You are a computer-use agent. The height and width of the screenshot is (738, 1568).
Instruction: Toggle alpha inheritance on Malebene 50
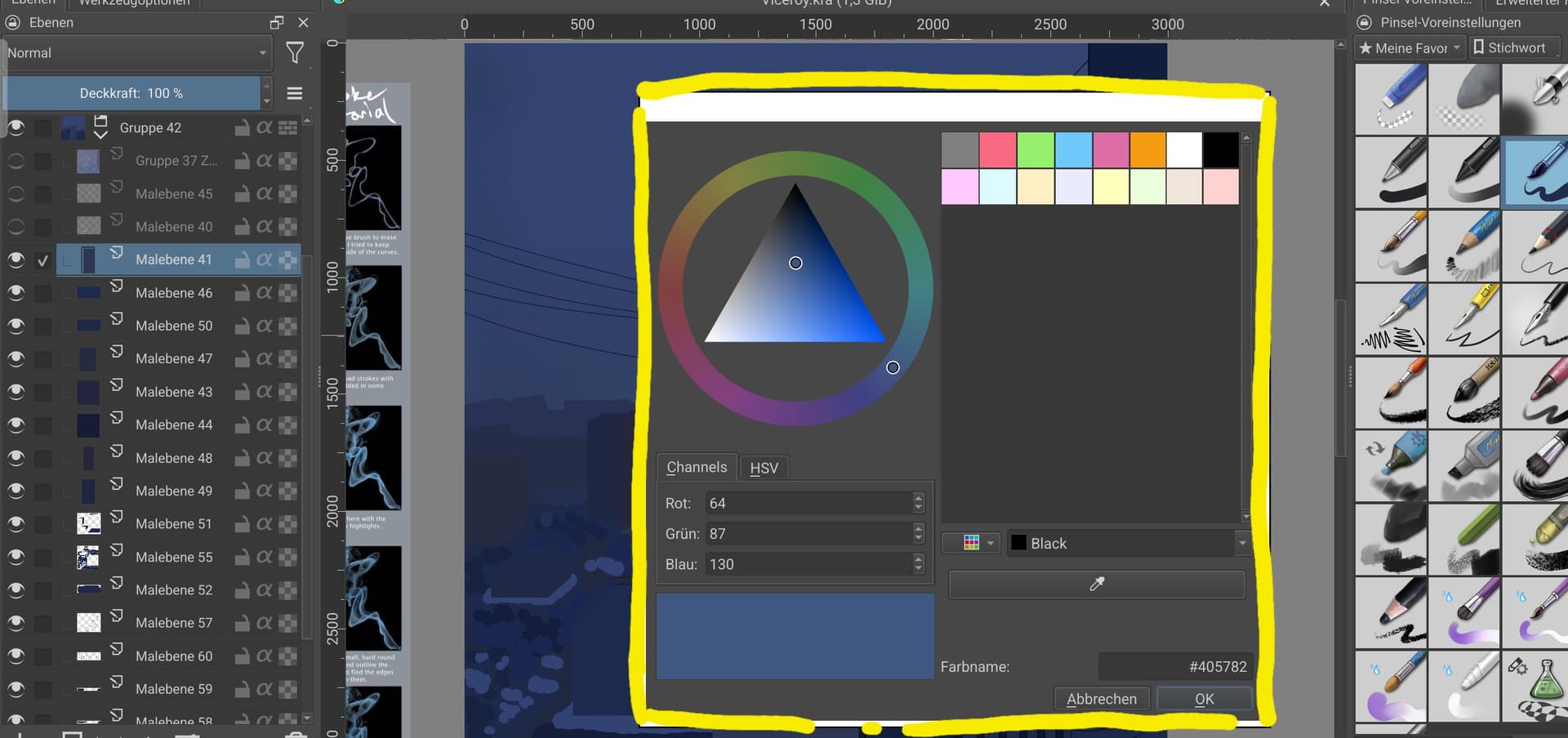[x=264, y=326]
